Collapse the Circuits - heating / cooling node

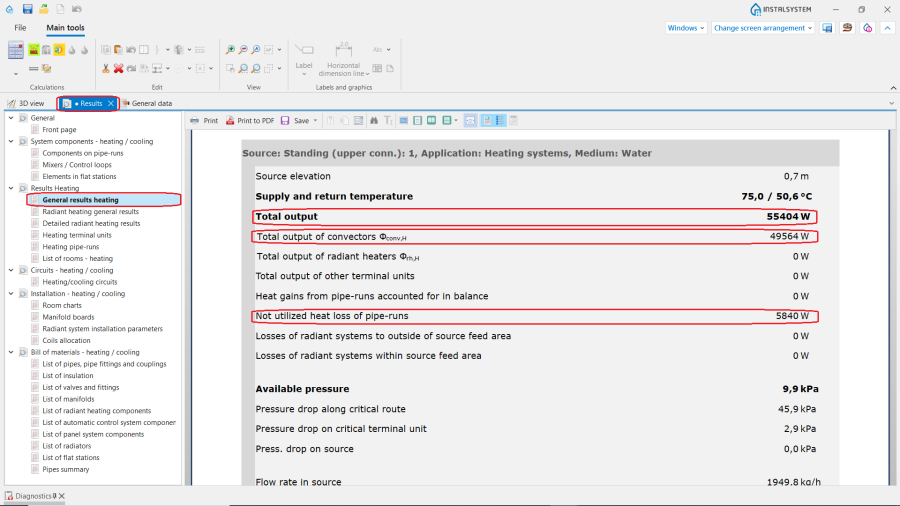coord(11,270)
